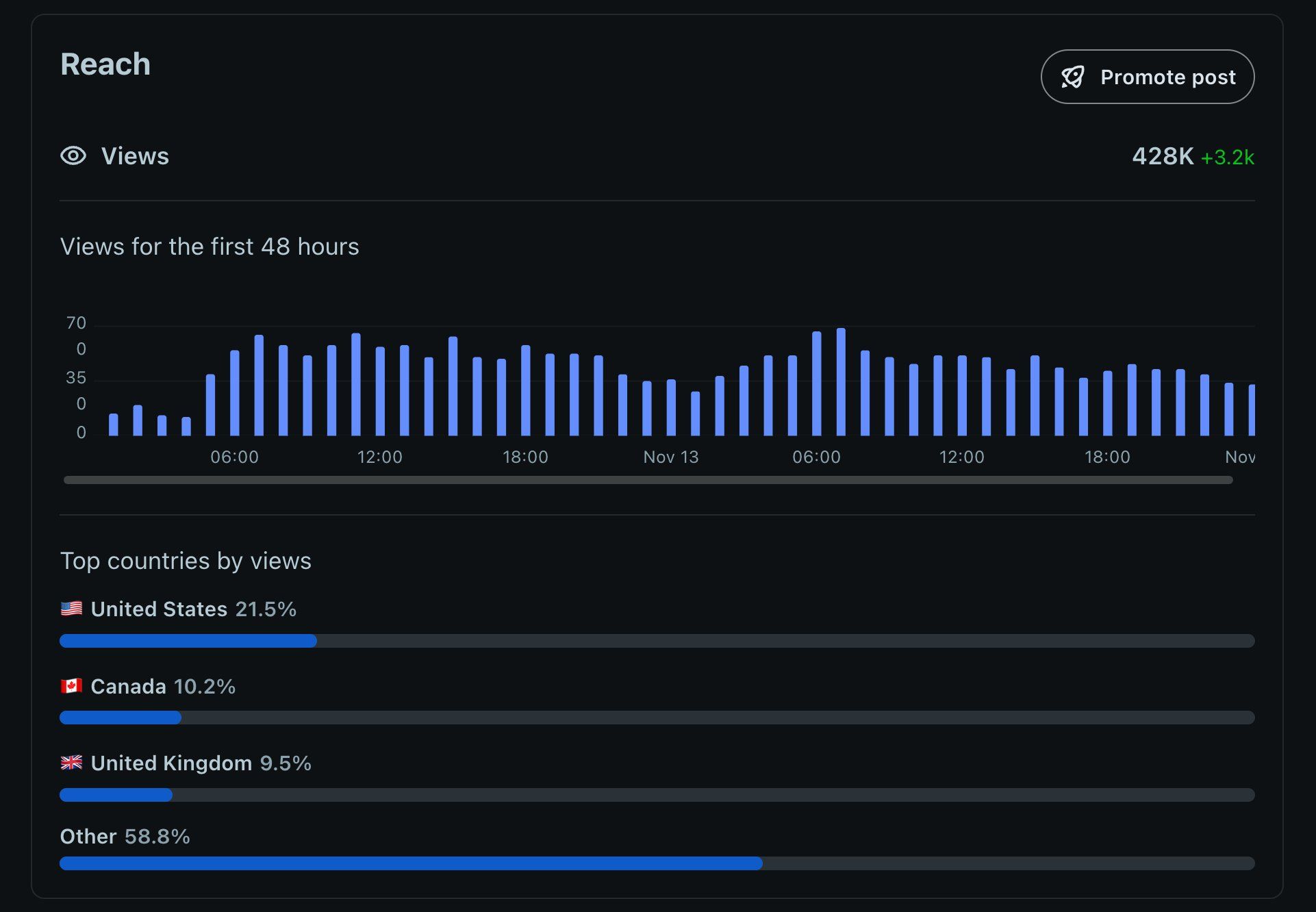
Task: Click the United States flag icon
Action: click(x=71, y=609)
